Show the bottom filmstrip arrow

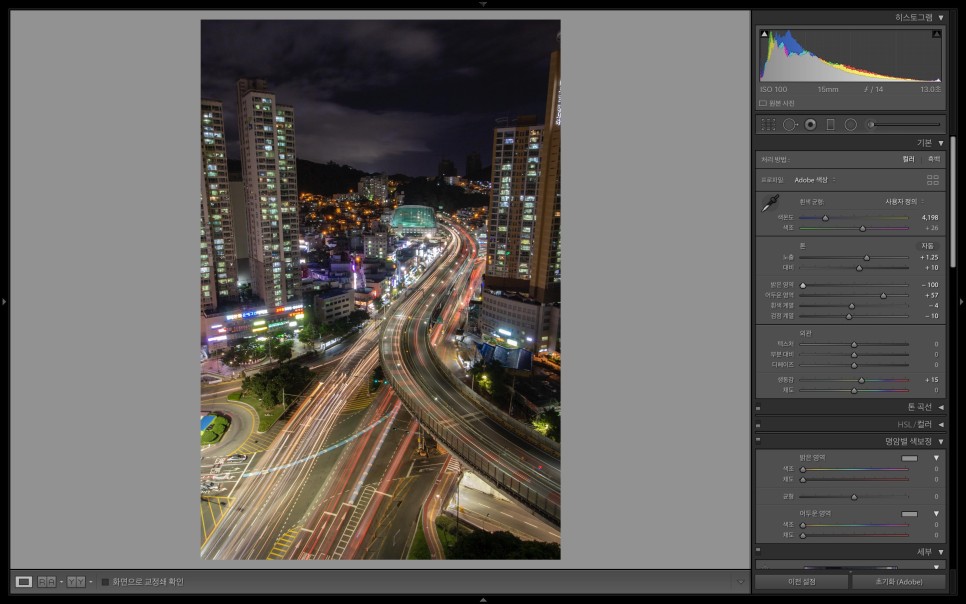coord(483,600)
